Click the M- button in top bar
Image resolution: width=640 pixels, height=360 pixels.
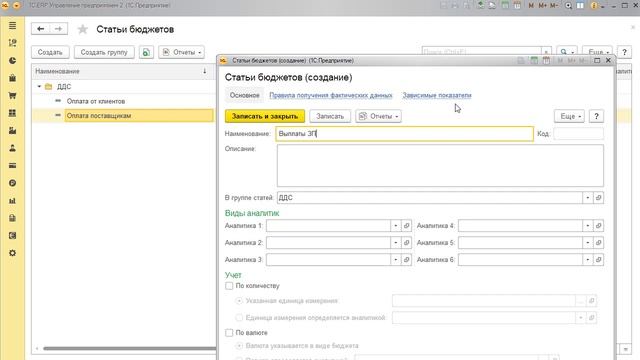553,6
